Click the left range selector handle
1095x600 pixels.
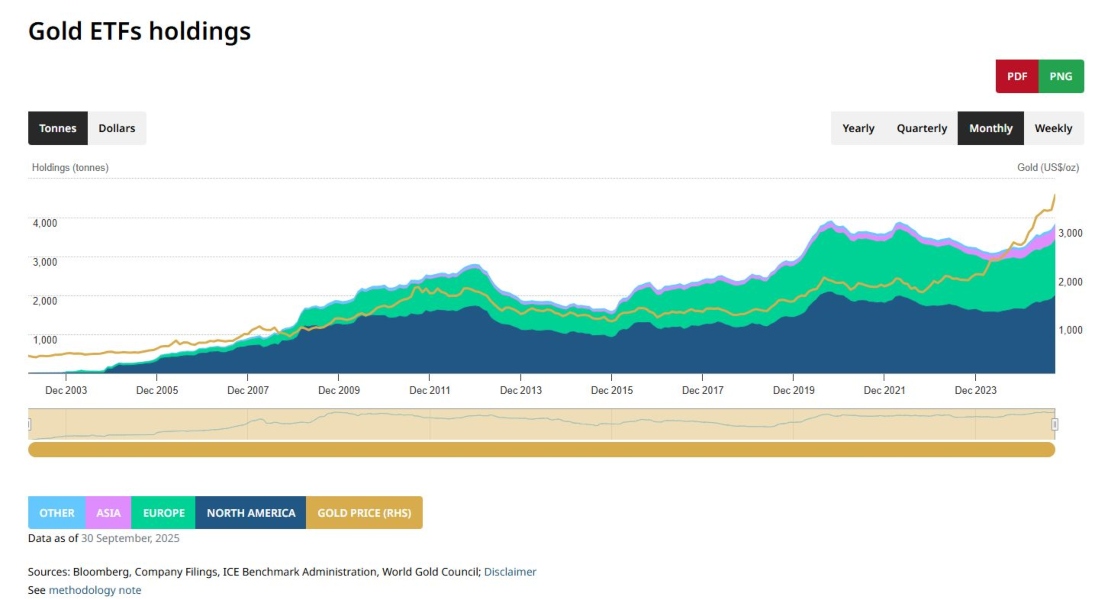point(29,424)
